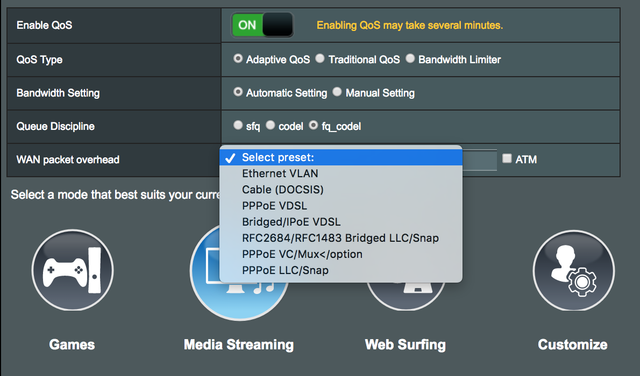Open the Customize mode user-gear icon
This screenshot has width=640, height=376.
coord(573,270)
